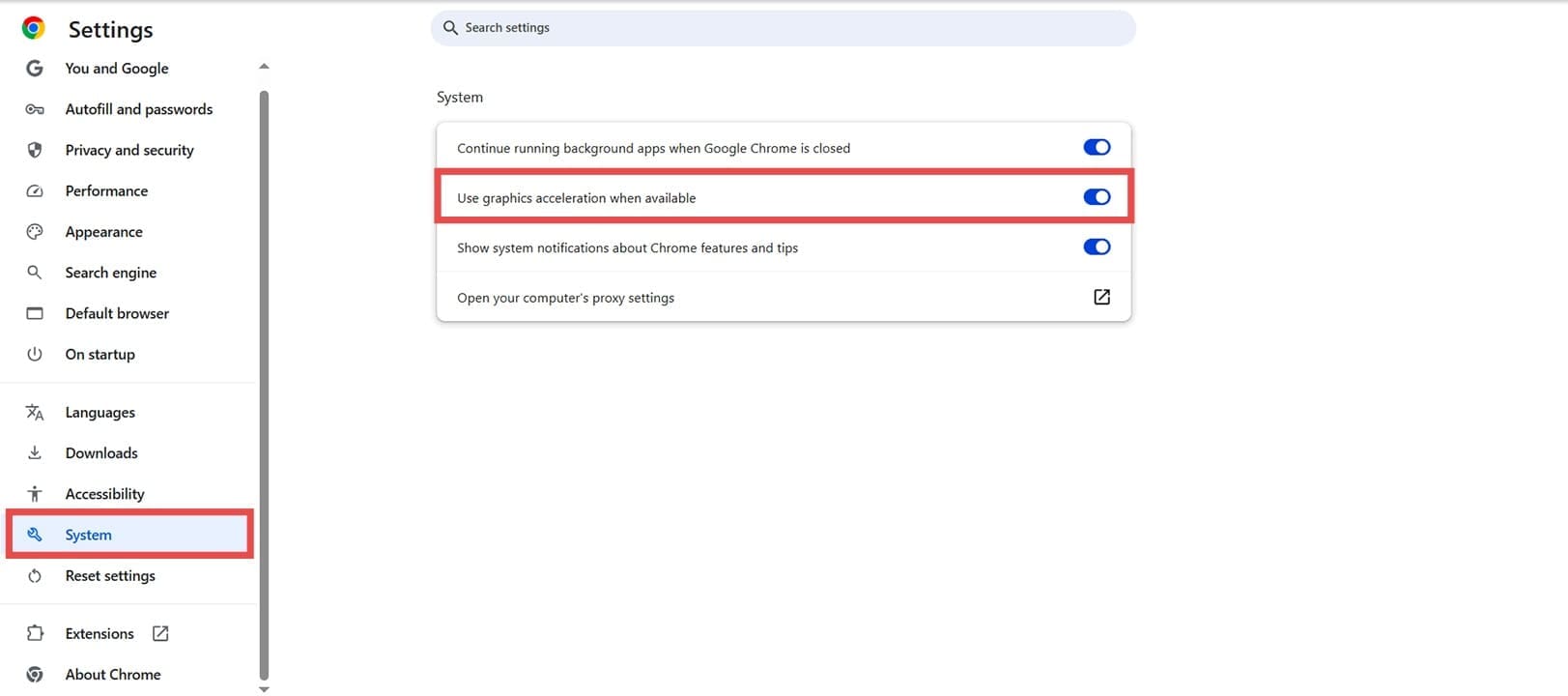Go to Privacy and security

coord(130,150)
